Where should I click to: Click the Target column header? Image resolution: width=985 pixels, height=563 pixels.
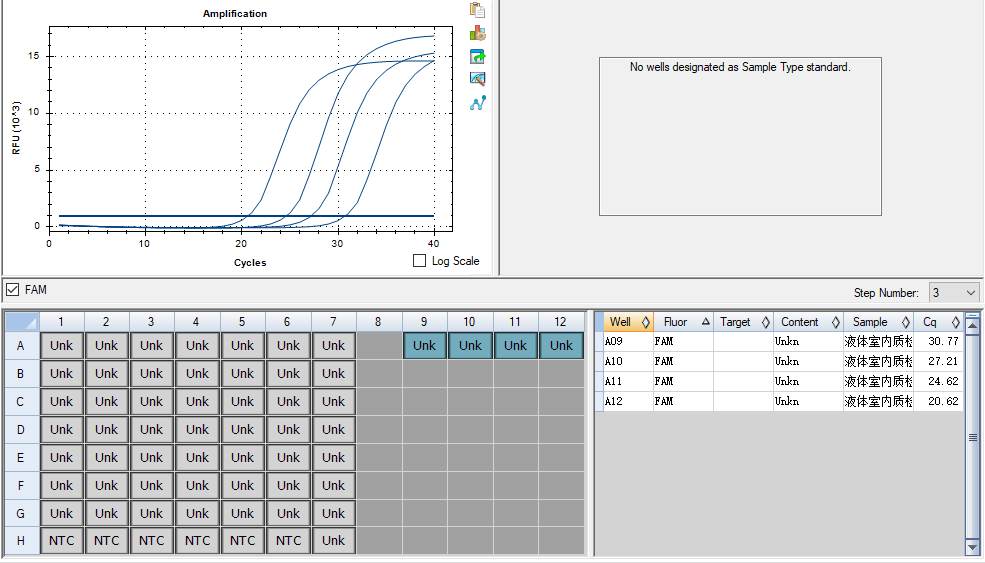coord(744,322)
